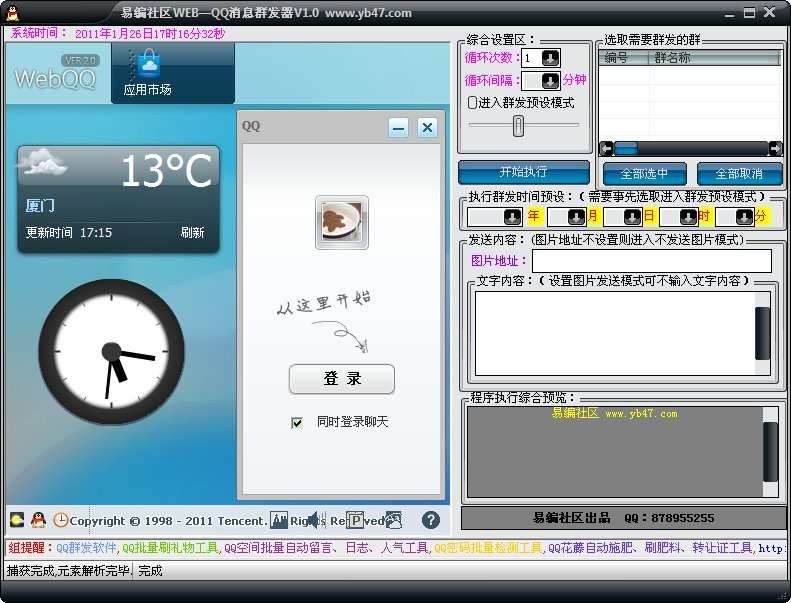Image resolution: width=791 pixels, height=603 pixels.
Task: Click the 全部选中 button
Action: (x=644, y=174)
